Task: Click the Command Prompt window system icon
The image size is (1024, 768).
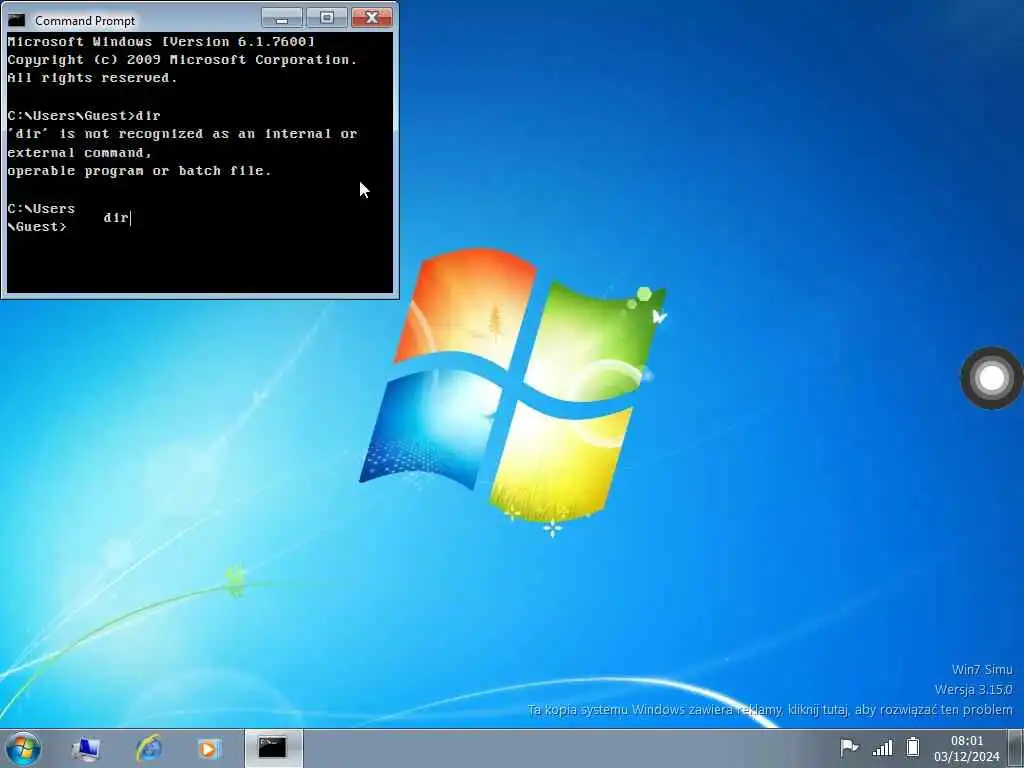Action: [x=16, y=20]
